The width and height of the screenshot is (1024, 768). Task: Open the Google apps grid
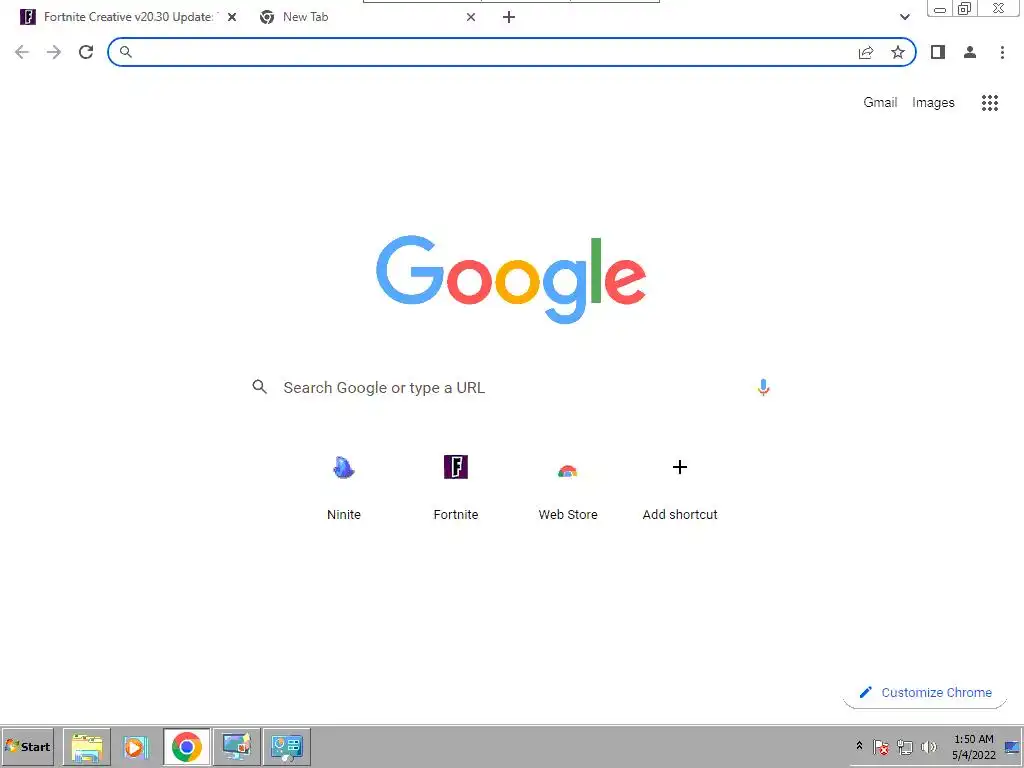[x=990, y=103]
